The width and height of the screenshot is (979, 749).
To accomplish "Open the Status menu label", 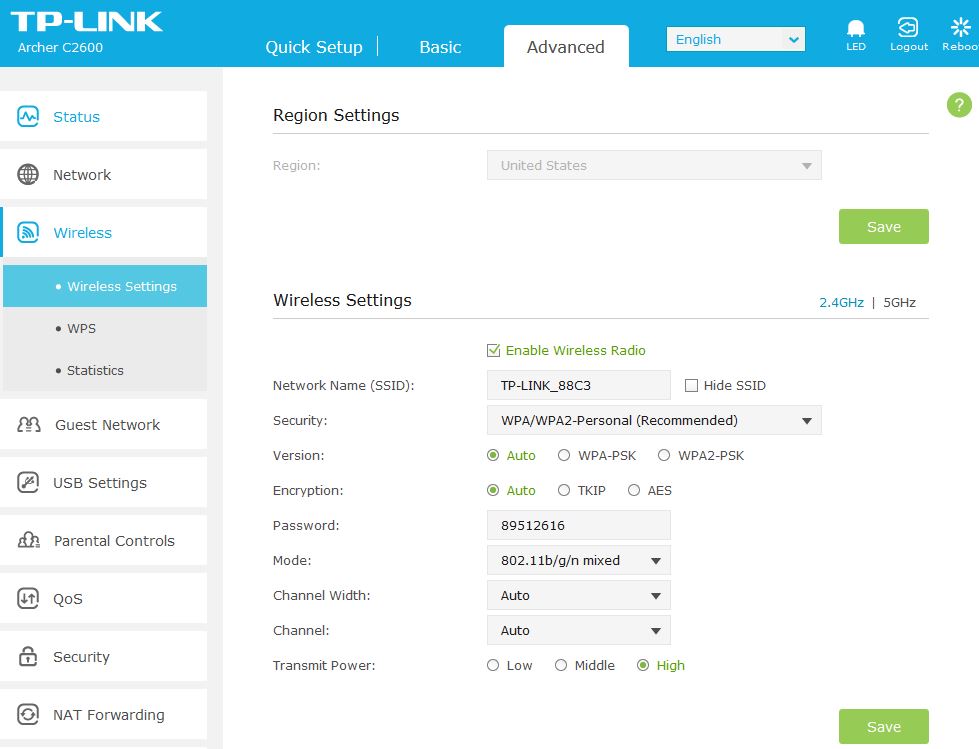I will 76,117.
